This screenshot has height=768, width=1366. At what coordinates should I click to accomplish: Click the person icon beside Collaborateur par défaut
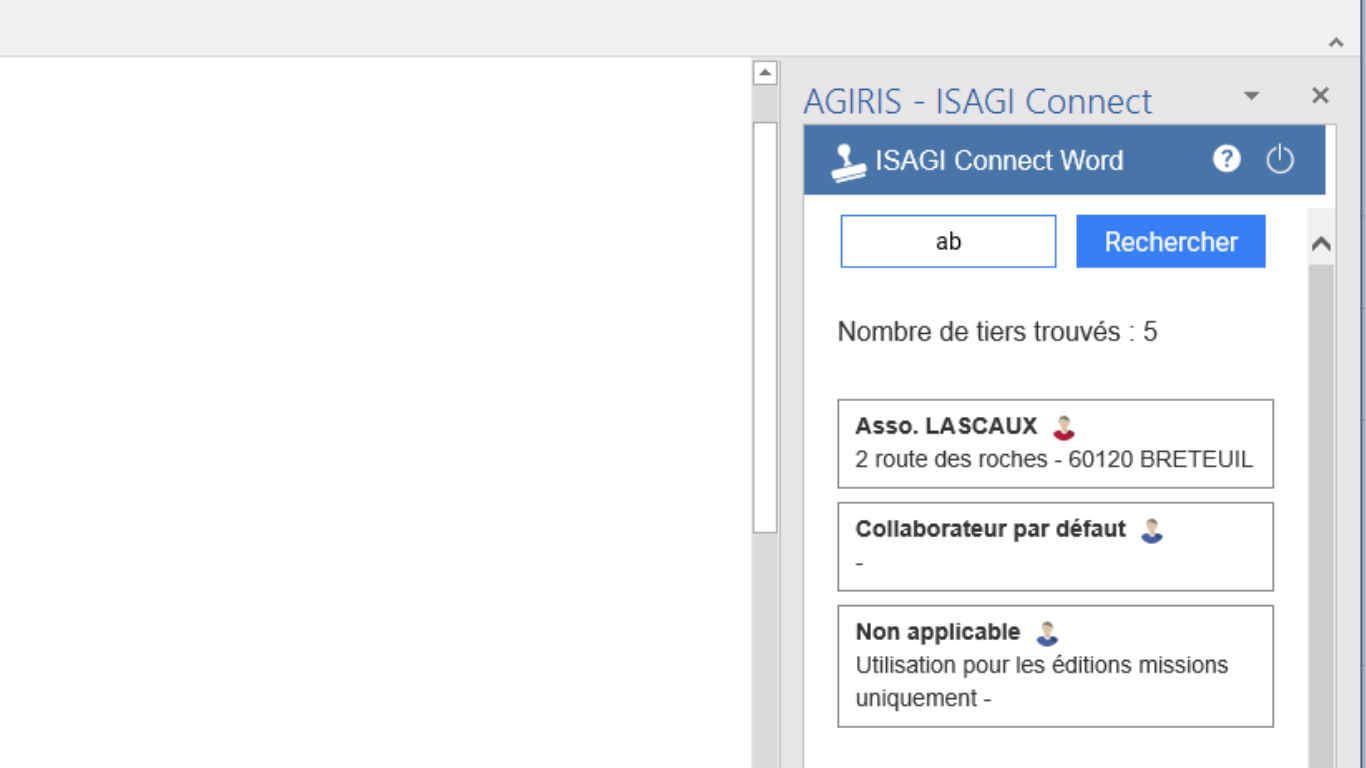click(1152, 531)
